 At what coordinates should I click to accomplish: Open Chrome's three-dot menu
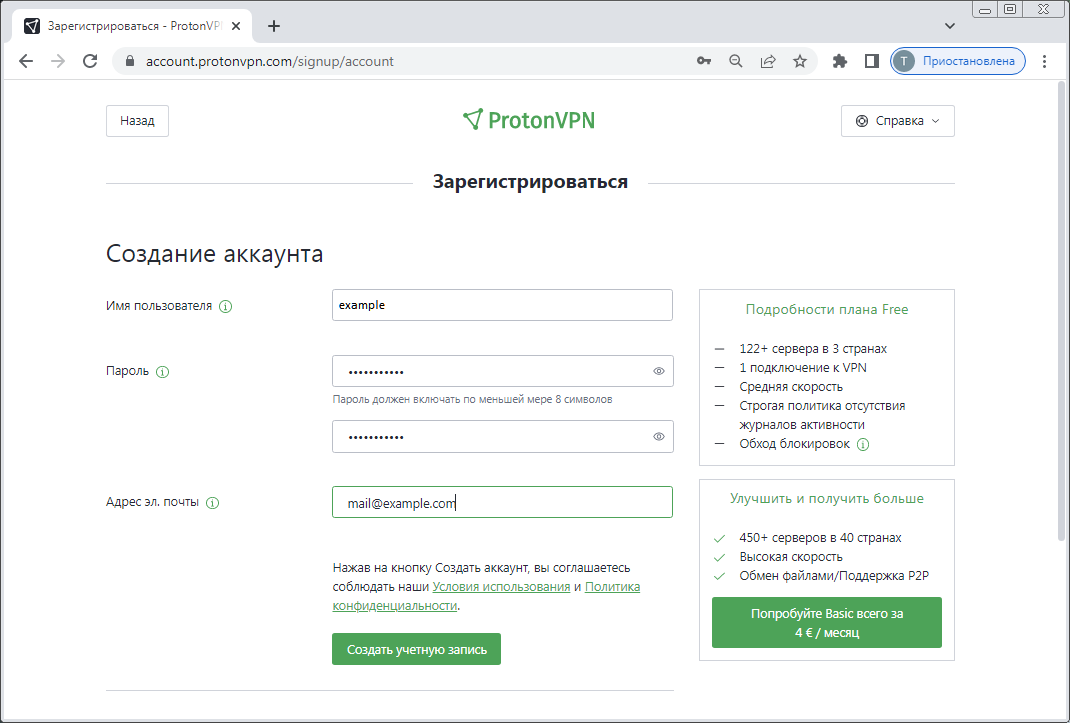(x=1044, y=61)
